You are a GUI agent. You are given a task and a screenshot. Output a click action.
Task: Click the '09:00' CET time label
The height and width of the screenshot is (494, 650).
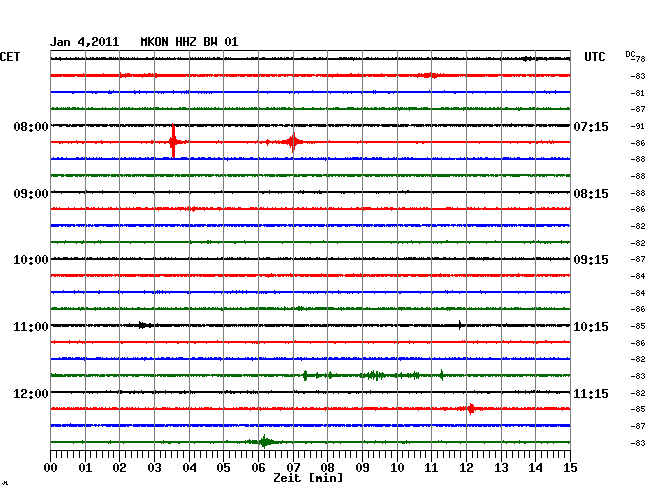(x=31, y=194)
